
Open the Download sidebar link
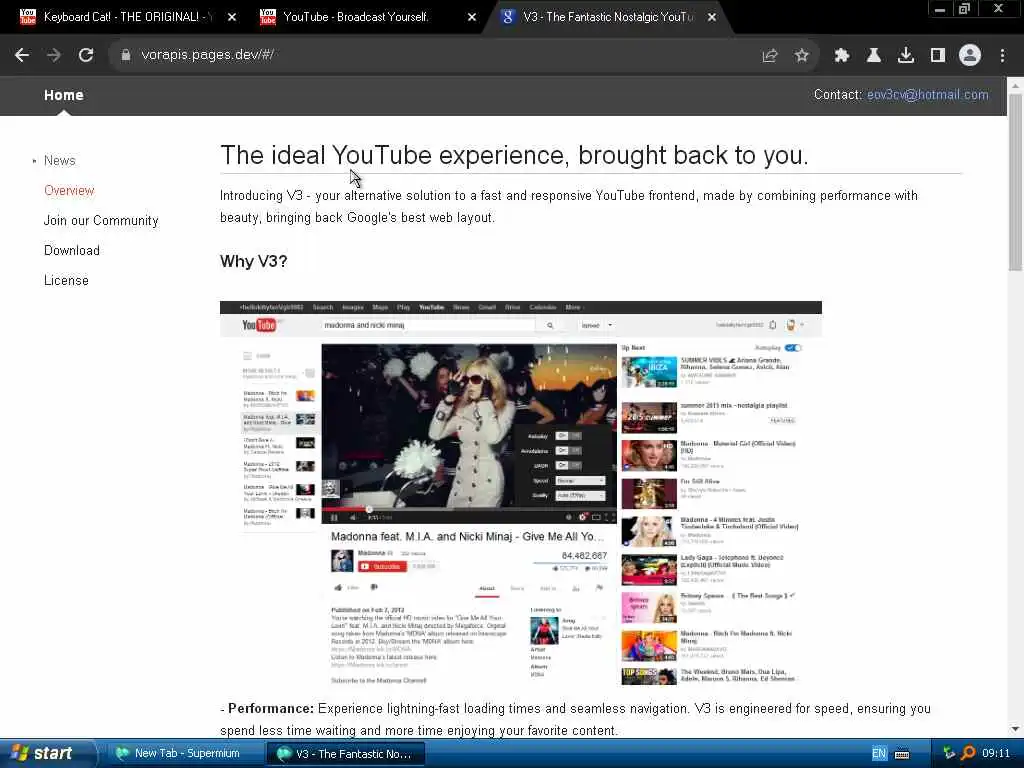[x=72, y=251]
